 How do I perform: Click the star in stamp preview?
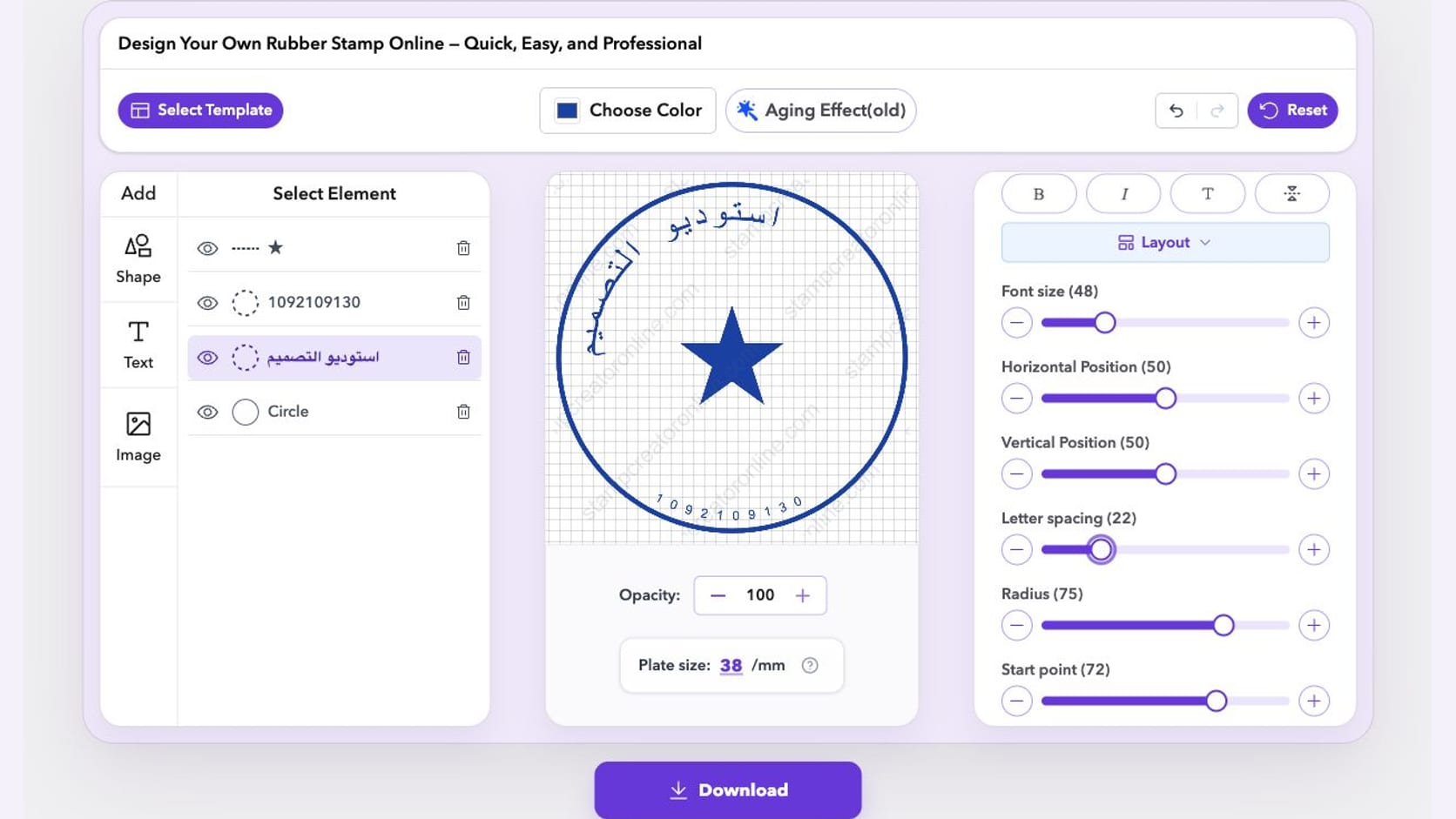(x=731, y=359)
